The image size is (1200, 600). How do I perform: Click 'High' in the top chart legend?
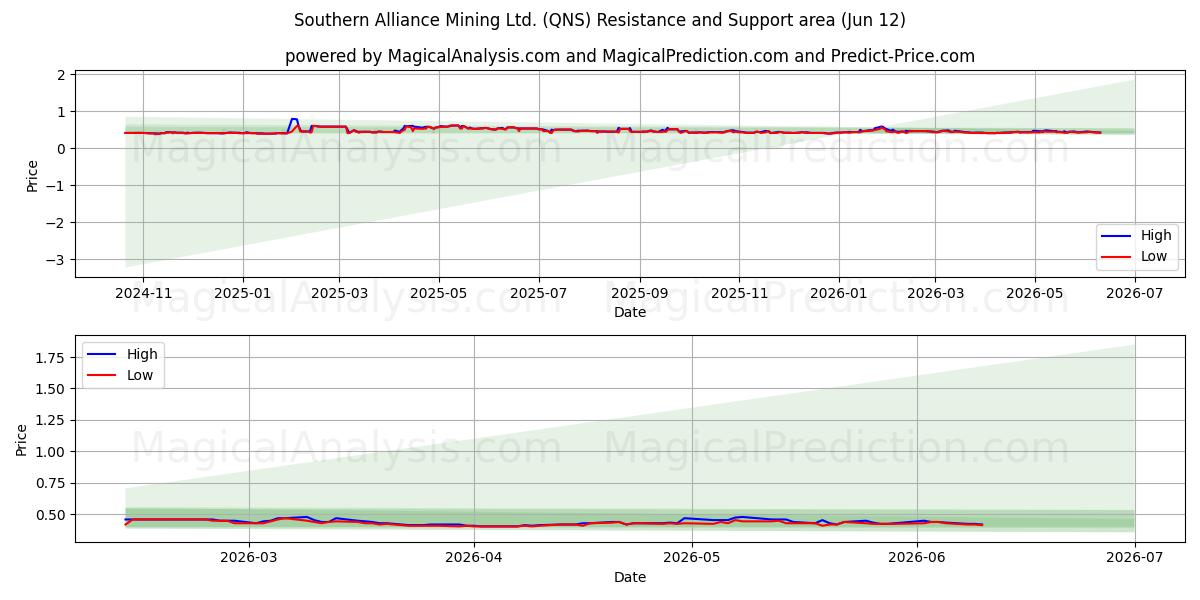tap(1156, 236)
